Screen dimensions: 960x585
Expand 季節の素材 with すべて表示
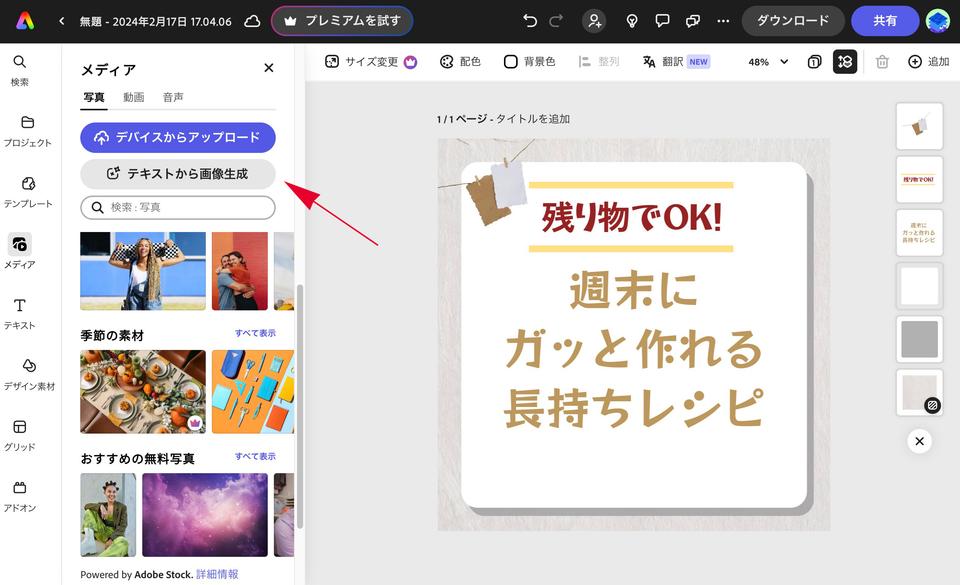click(x=255, y=333)
